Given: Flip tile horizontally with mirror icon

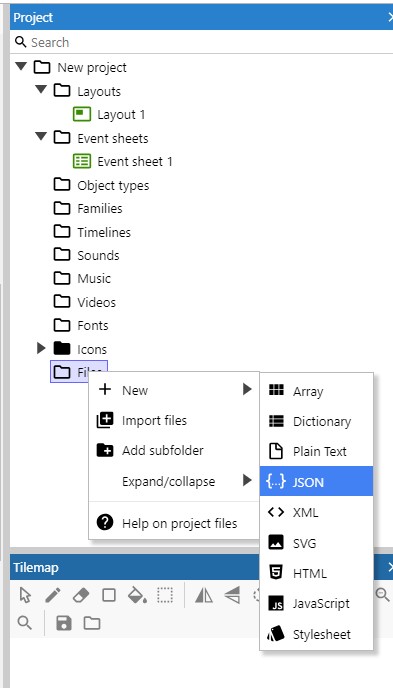Looking at the screenshot, I should click(204, 595).
